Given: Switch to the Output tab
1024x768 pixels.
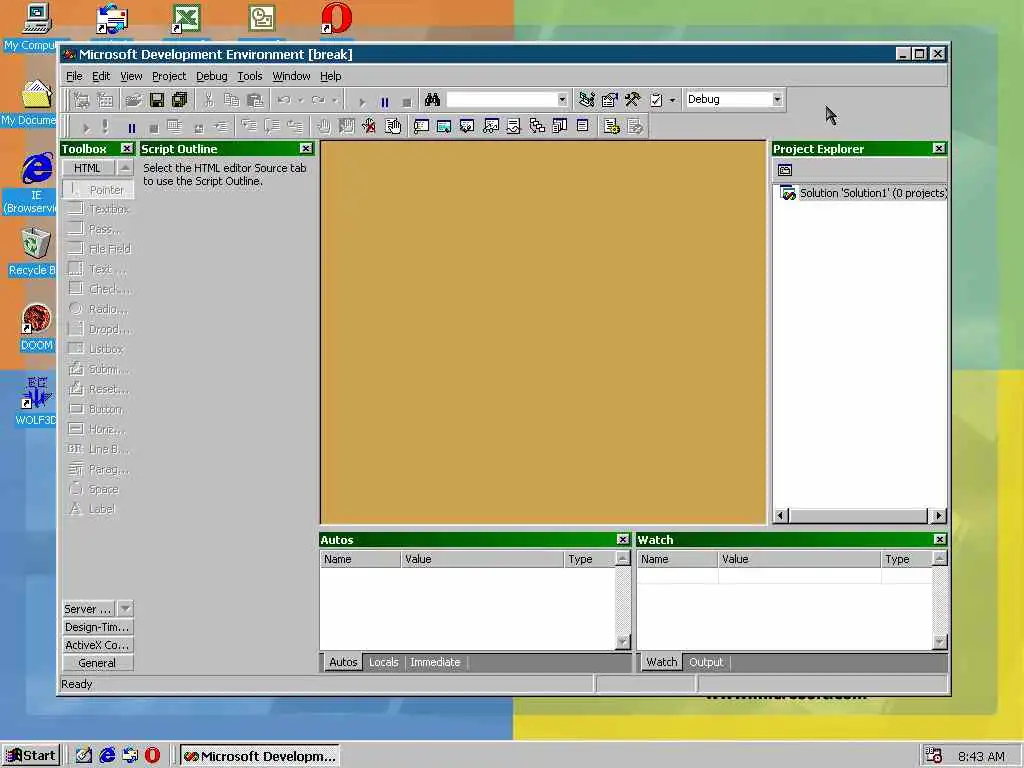Looking at the screenshot, I should point(706,662).
